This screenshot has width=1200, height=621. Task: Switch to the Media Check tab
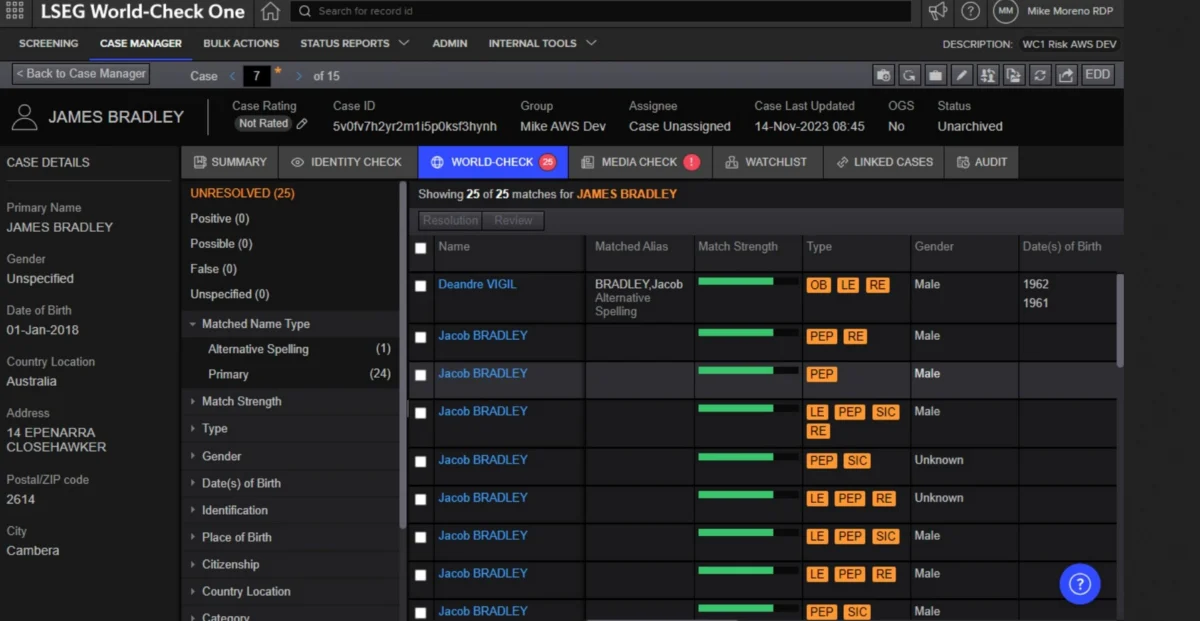coord(640,162)
